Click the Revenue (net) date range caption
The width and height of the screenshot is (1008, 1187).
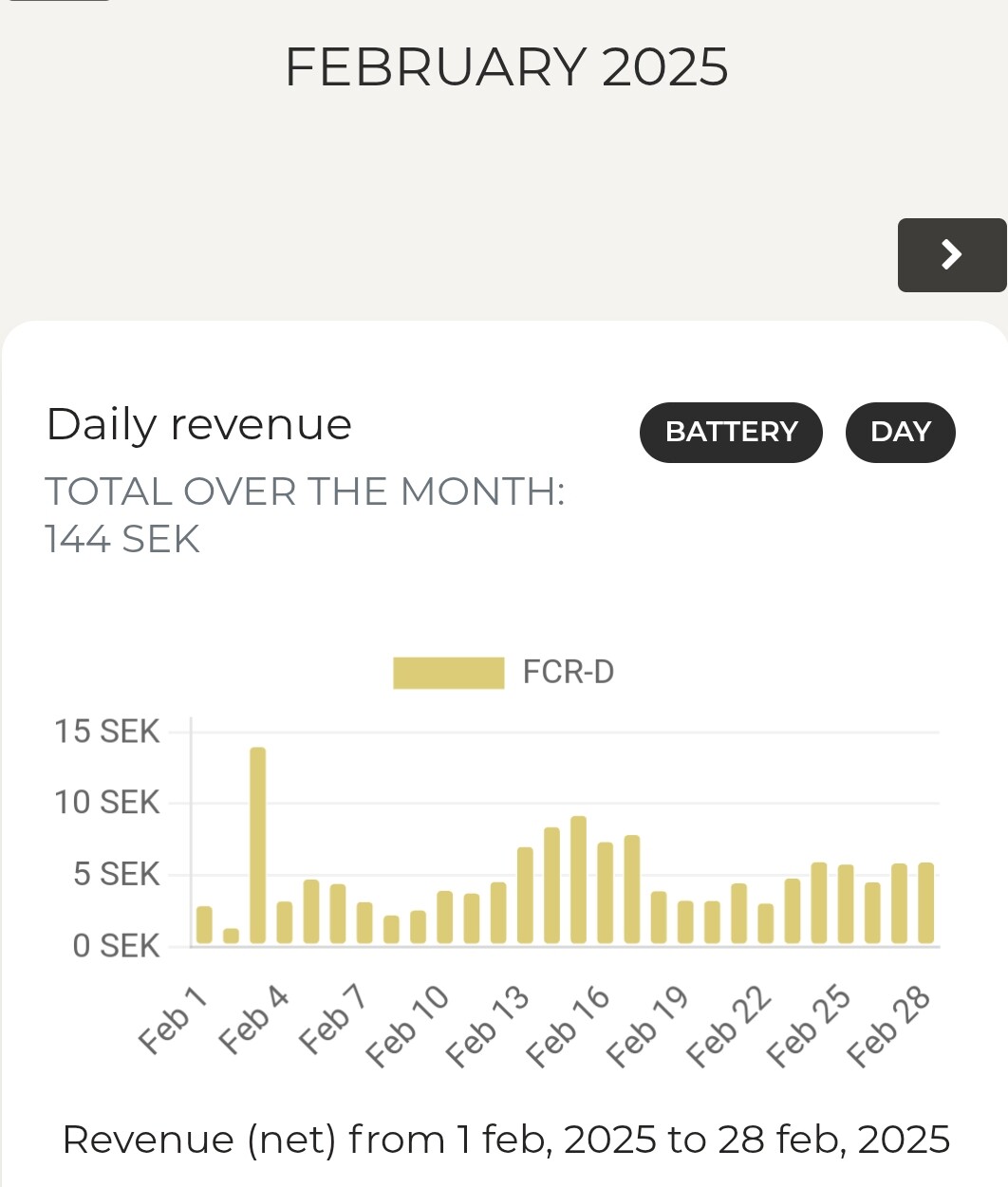click(506, 1140)
